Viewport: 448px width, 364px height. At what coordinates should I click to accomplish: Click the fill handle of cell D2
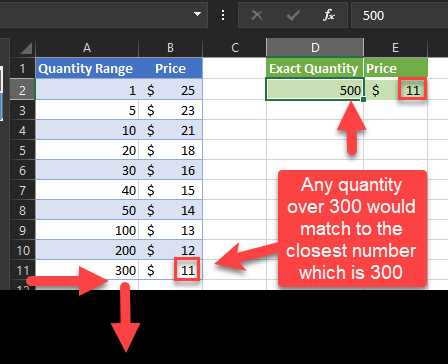tap(363, 99)
